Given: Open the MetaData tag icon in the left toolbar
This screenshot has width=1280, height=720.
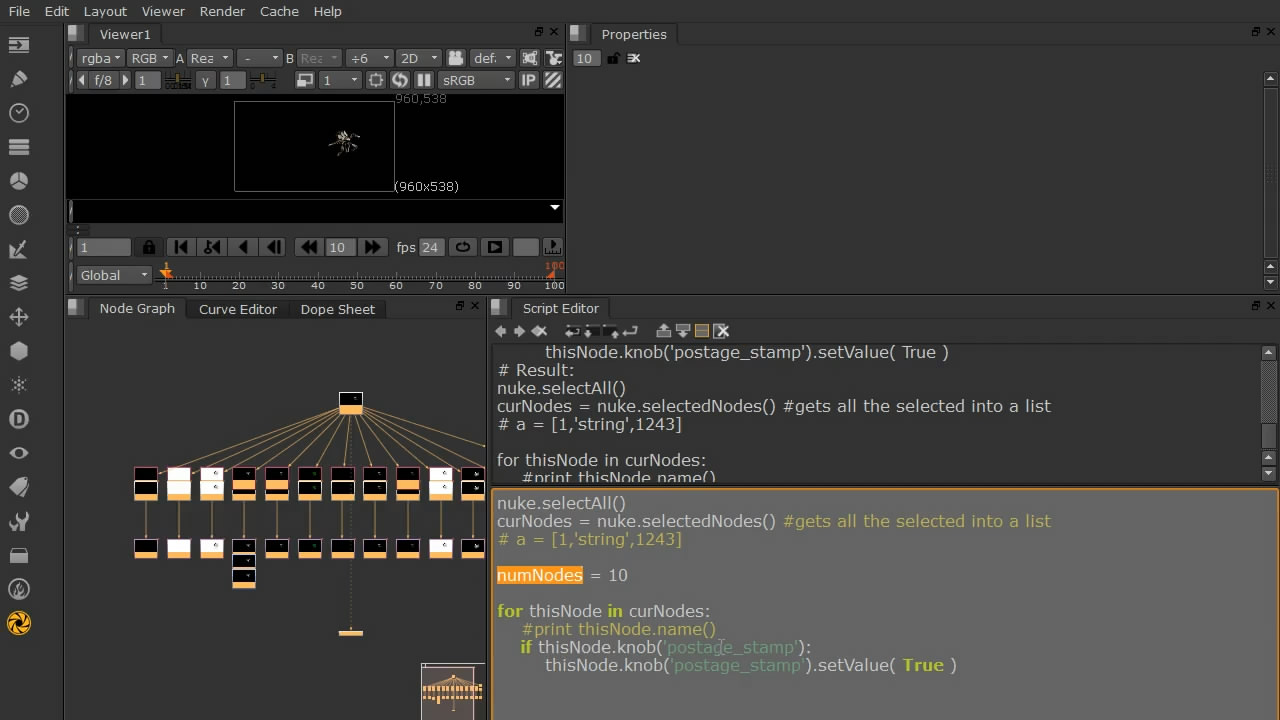Looking at the screenshot, I should pos(18,487).
